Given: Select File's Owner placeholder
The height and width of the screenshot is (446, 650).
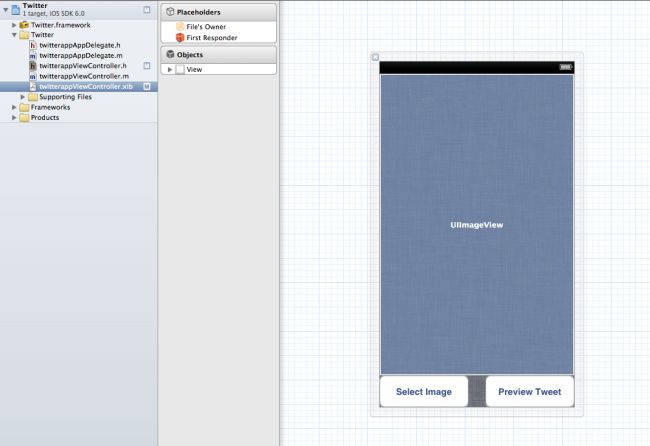Looking at the screenshot, I should tap(218, 27).
